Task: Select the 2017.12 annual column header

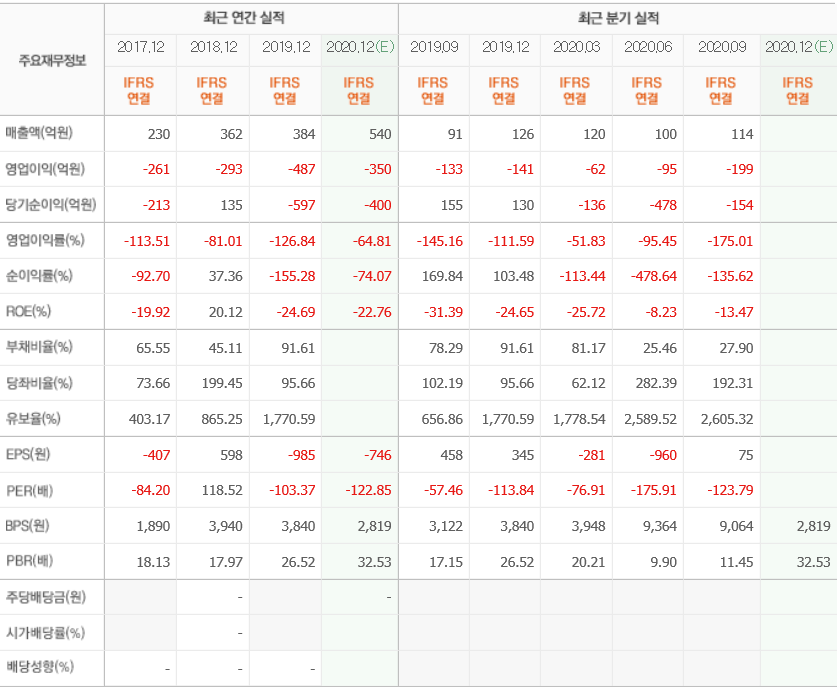Action: pos(141,47)
